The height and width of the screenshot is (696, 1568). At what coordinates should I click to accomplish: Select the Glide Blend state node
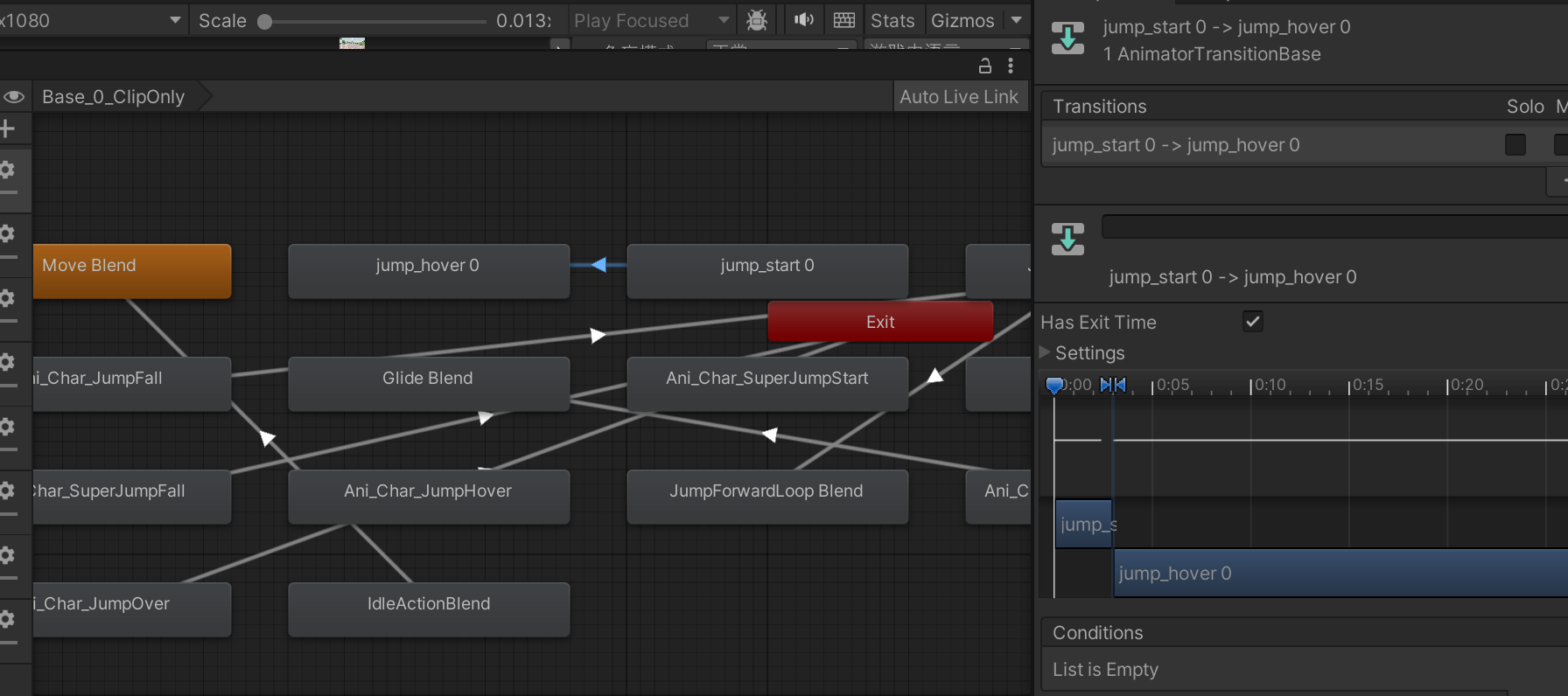(x=429, y=384)
